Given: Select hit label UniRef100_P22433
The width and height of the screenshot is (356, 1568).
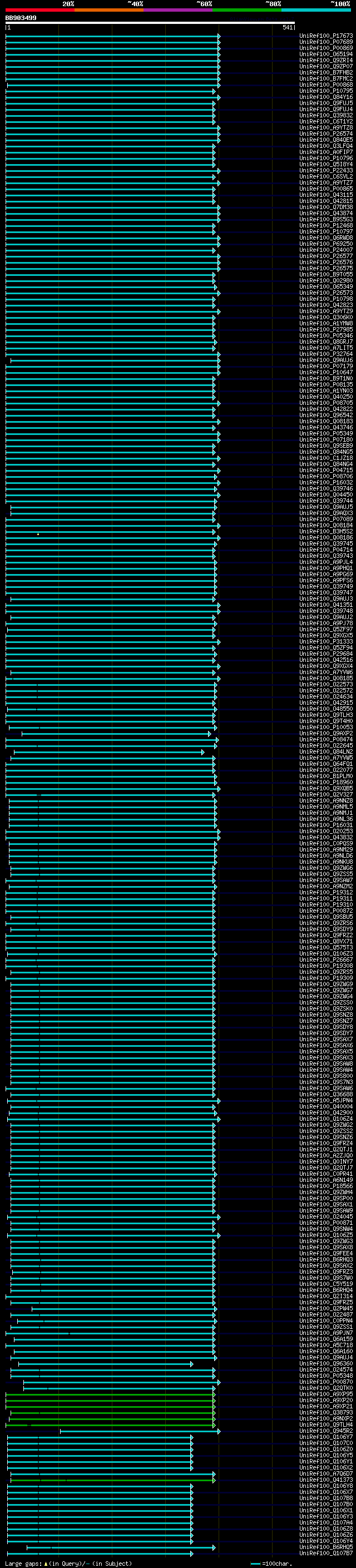Looking at the screenshot, I should (x=326, y=170).
